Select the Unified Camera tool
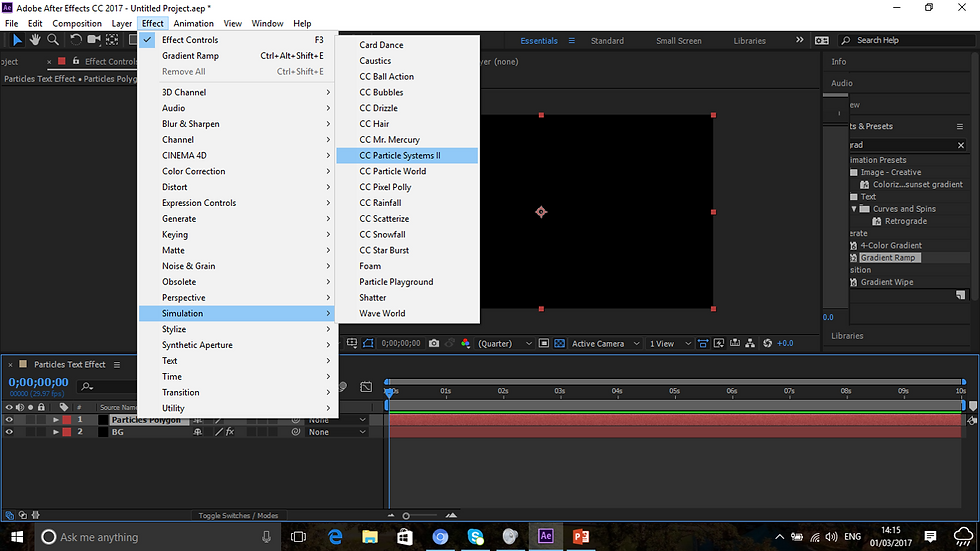This screenshot has width=980, height=551. coord(94,40)
